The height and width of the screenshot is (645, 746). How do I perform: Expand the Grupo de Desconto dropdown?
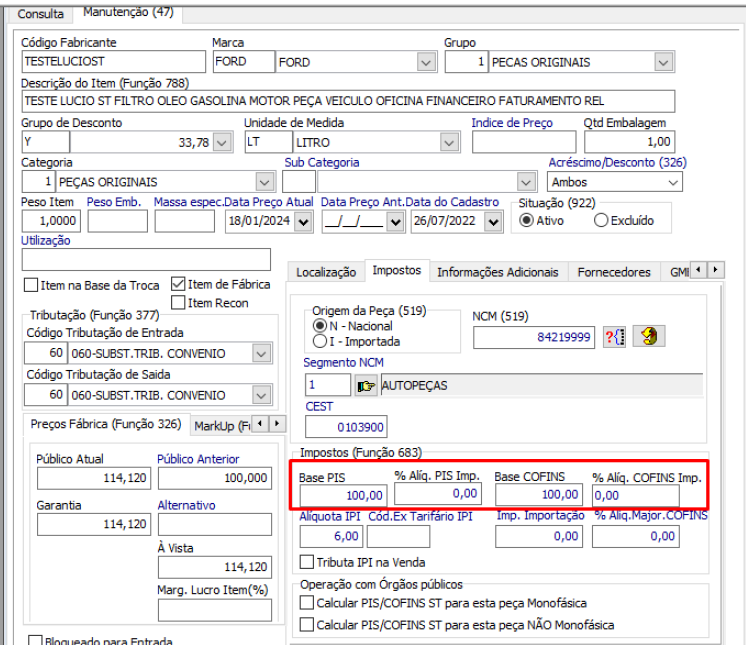pos(222,142)
